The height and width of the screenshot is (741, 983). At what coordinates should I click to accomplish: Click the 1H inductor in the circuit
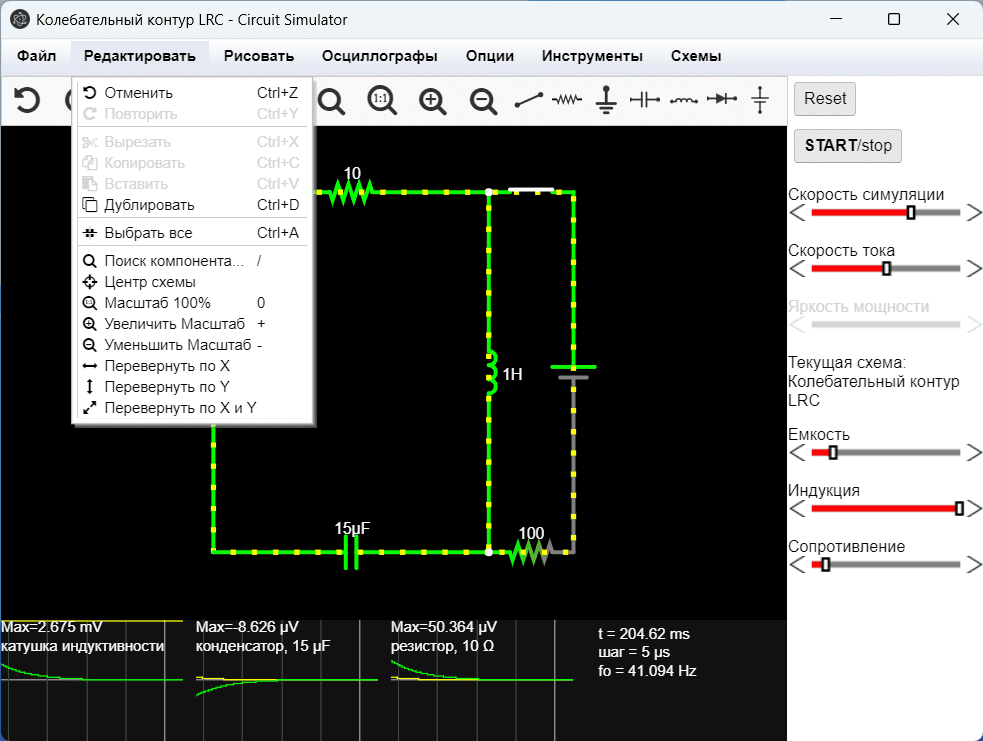[490, 373]
